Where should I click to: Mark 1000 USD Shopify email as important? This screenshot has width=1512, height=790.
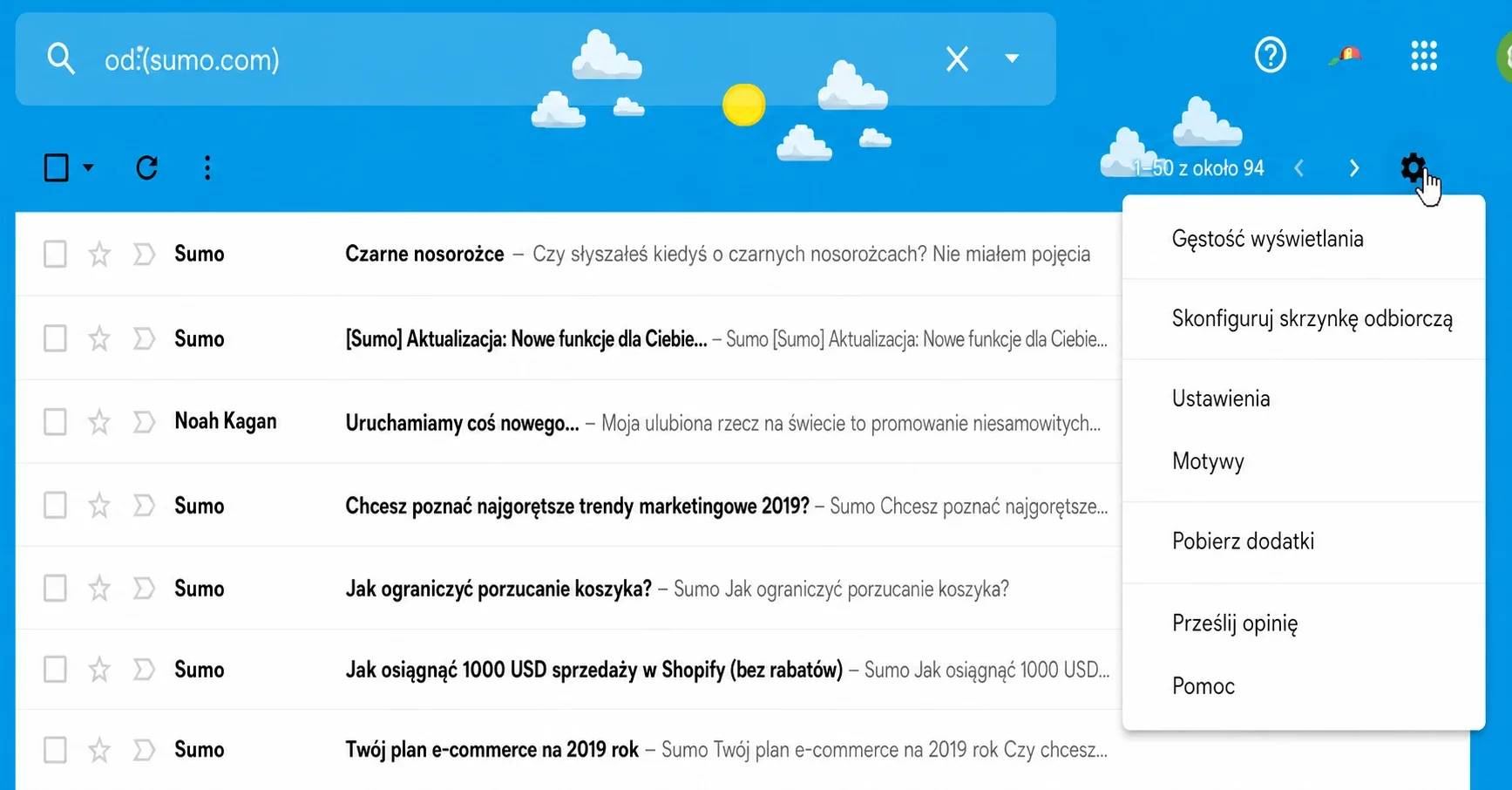pyautogui.click(x=144, y=670)
